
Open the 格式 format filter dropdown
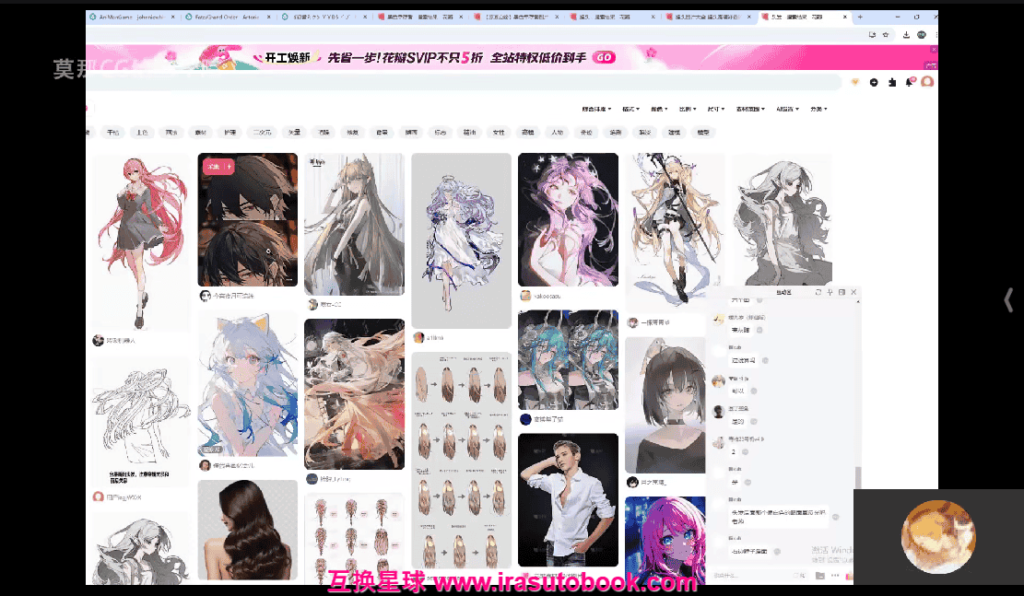(631, 109)
